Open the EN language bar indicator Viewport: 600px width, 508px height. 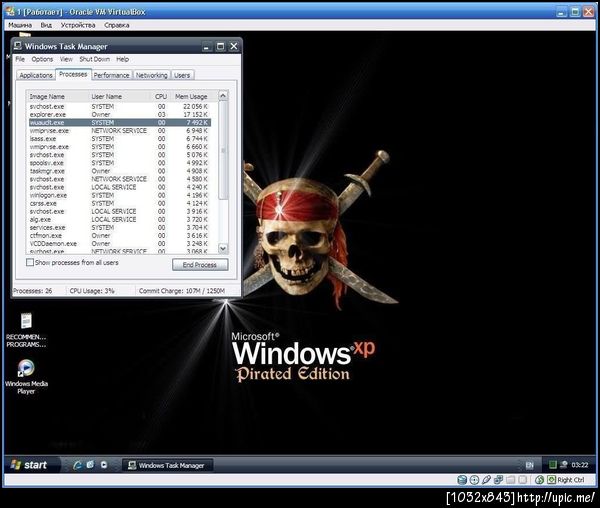530,465
